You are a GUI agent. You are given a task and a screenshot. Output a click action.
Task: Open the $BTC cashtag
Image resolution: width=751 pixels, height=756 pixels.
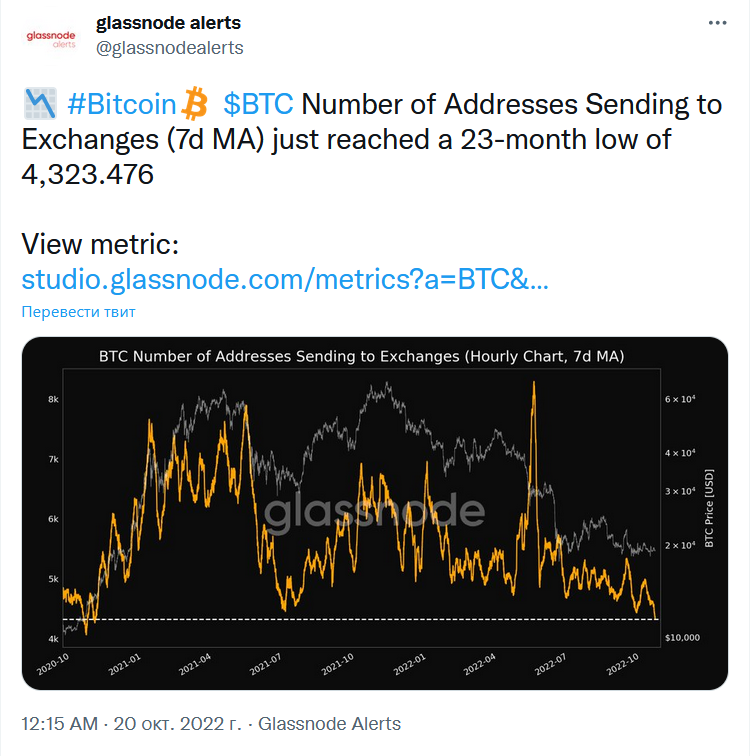(258, 104)
